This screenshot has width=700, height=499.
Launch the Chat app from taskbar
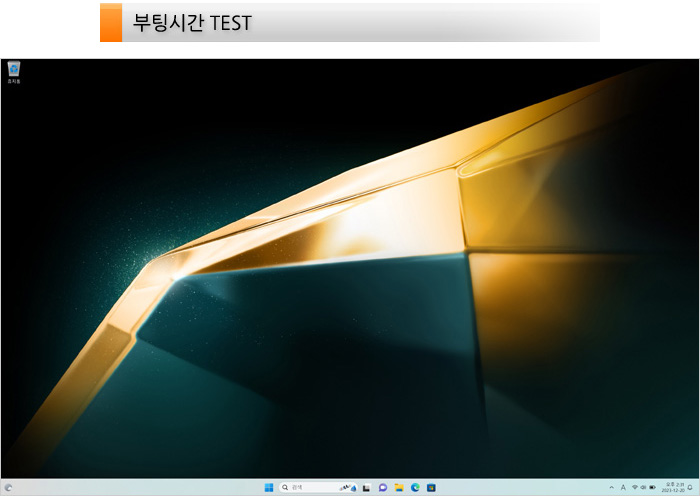(x=383, y=488)
